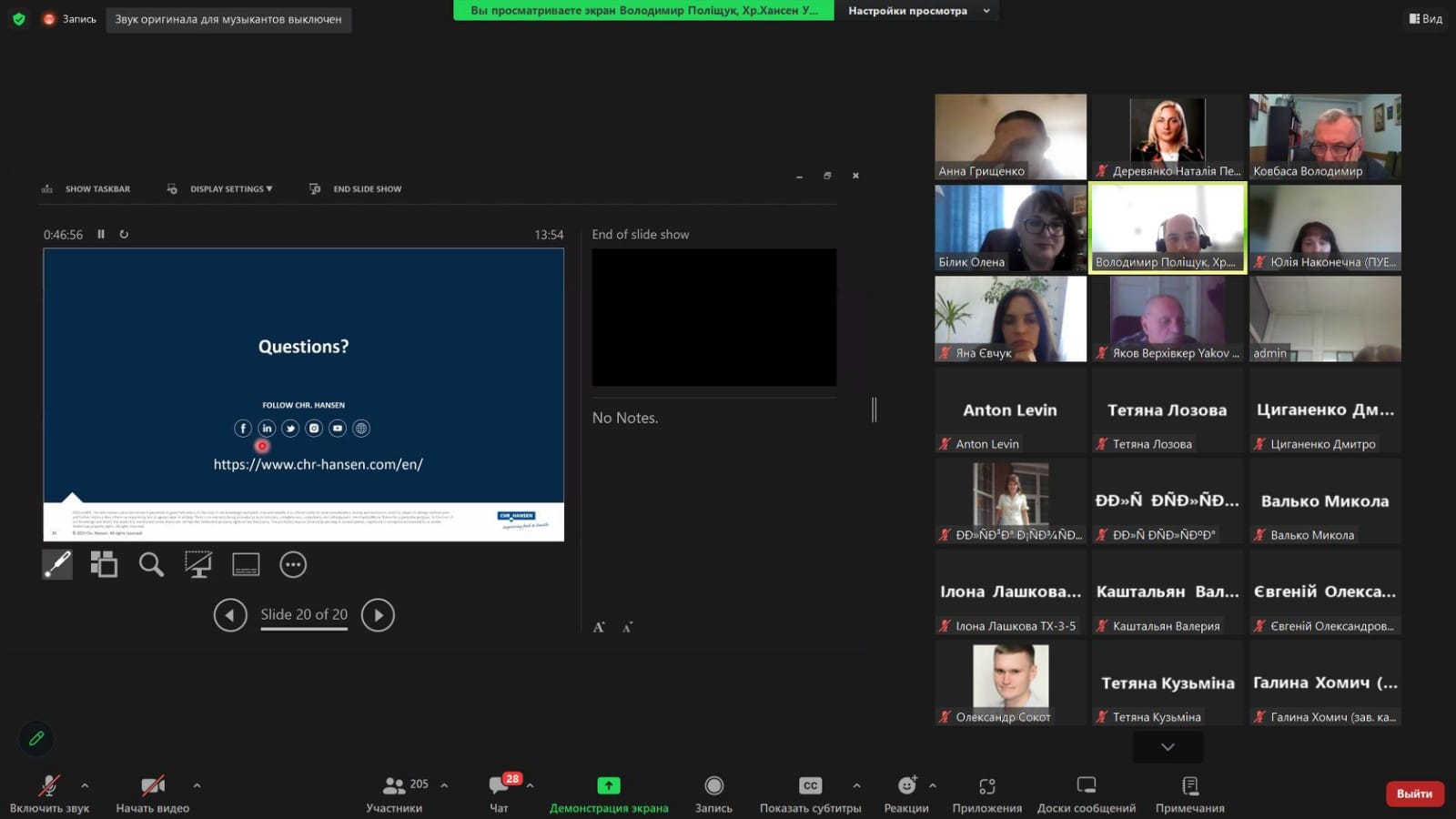Go to previous slide arrow
The image size is (1456, 819).
tap(230, 615)
